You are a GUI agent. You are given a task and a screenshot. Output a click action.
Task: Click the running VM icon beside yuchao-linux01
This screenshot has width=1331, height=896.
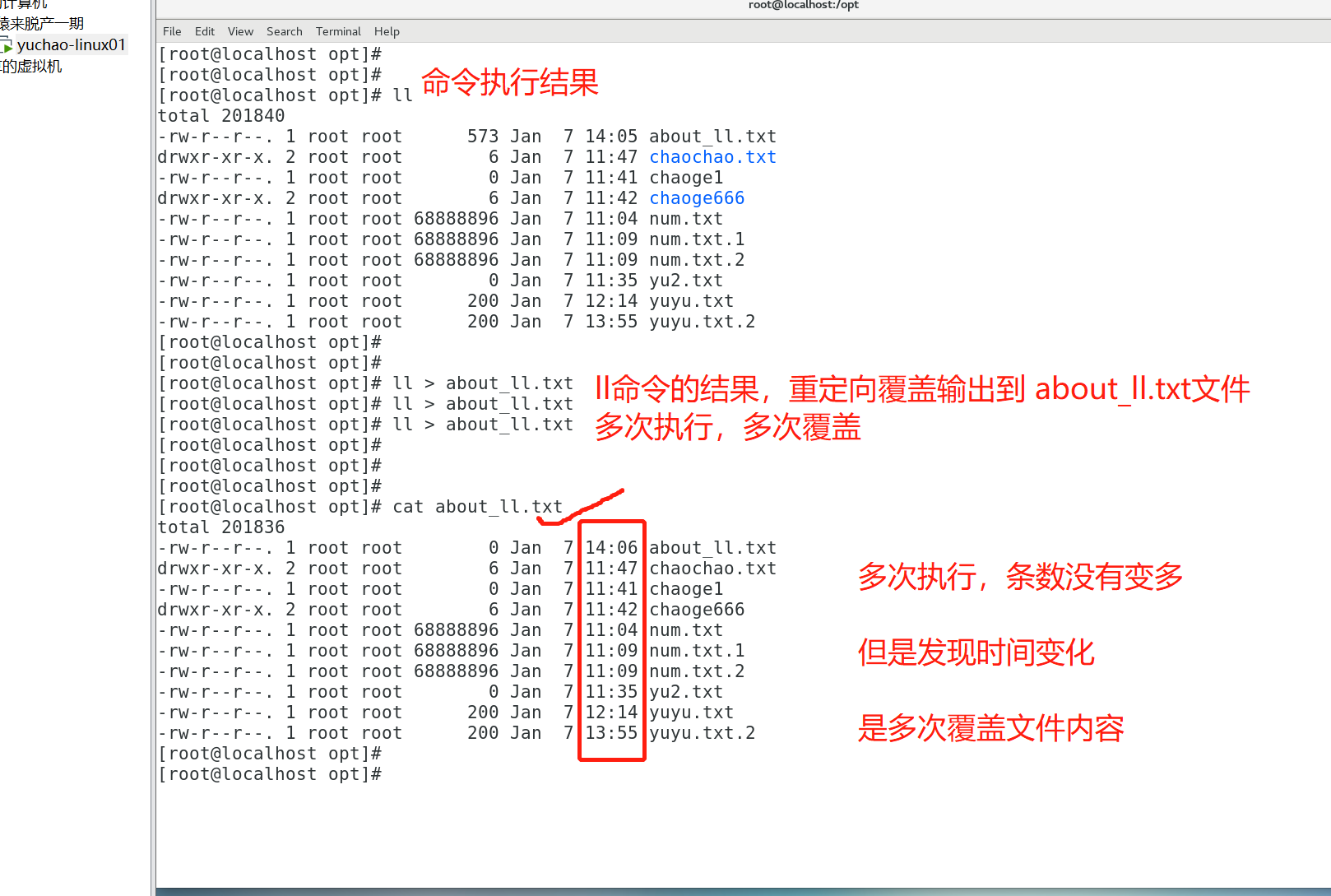click(7, 45)
